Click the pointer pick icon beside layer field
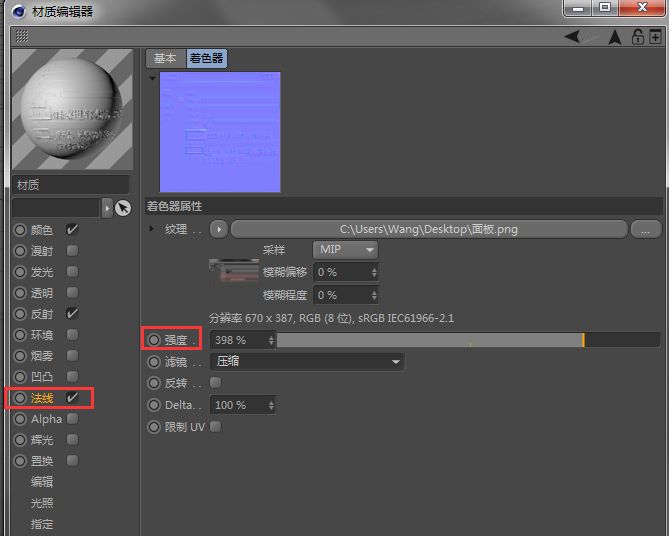 tap(123, 208)
